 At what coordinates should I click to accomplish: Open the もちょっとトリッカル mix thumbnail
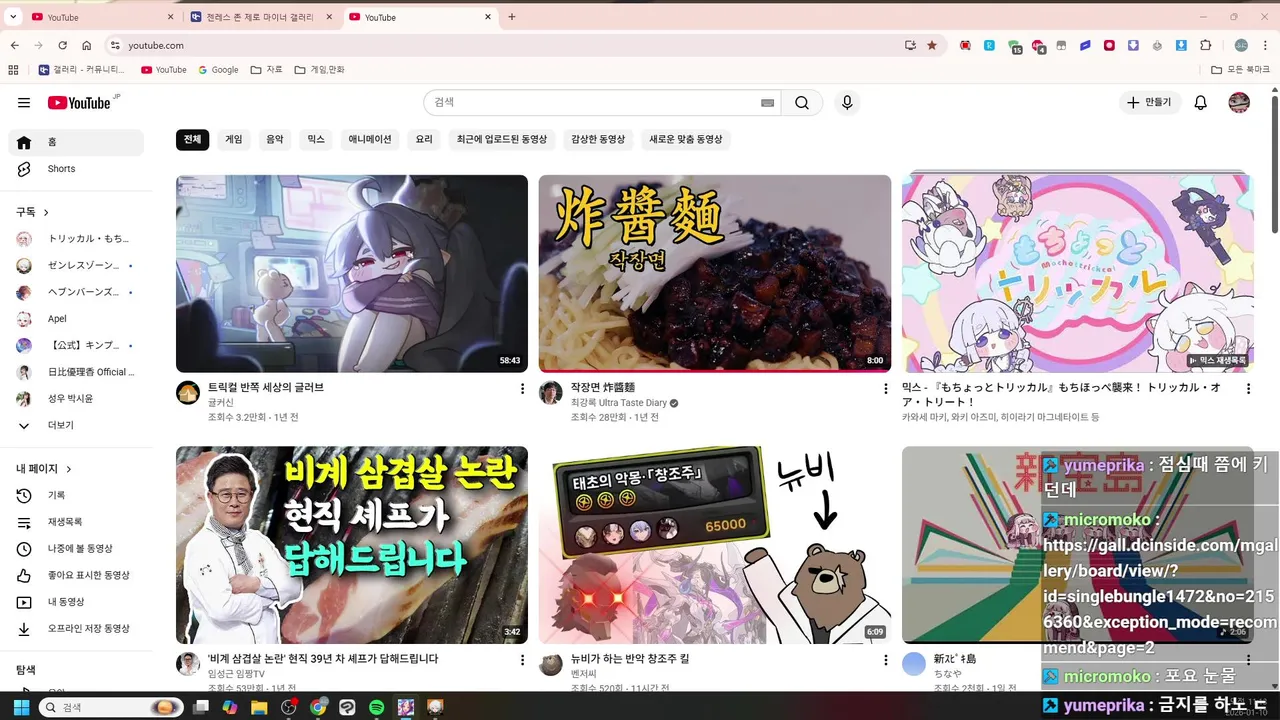tap(1078, 272)
